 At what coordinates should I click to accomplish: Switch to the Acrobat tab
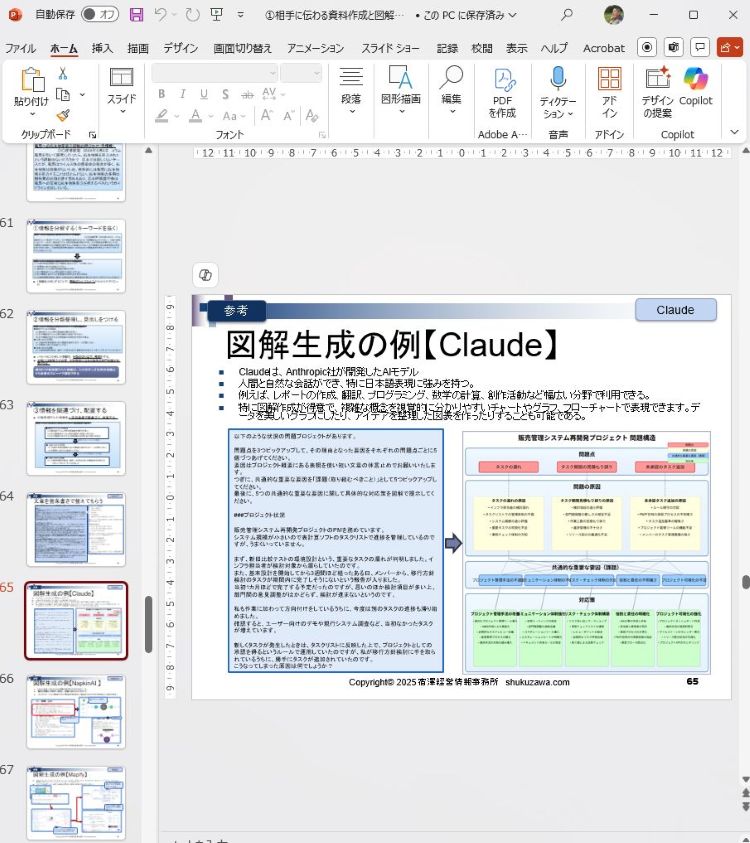(x=604, y=48)
